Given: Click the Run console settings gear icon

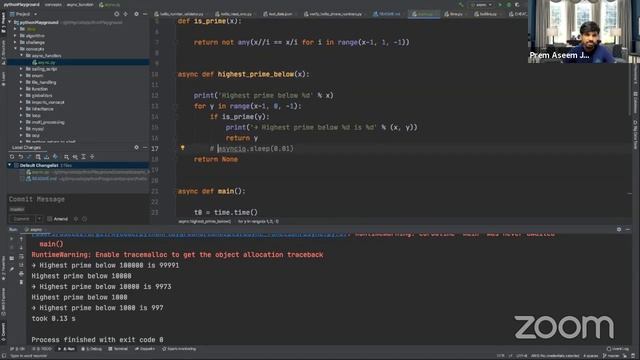Looking at the screenshot, I should pyautogui.click(x=619, y=229).
